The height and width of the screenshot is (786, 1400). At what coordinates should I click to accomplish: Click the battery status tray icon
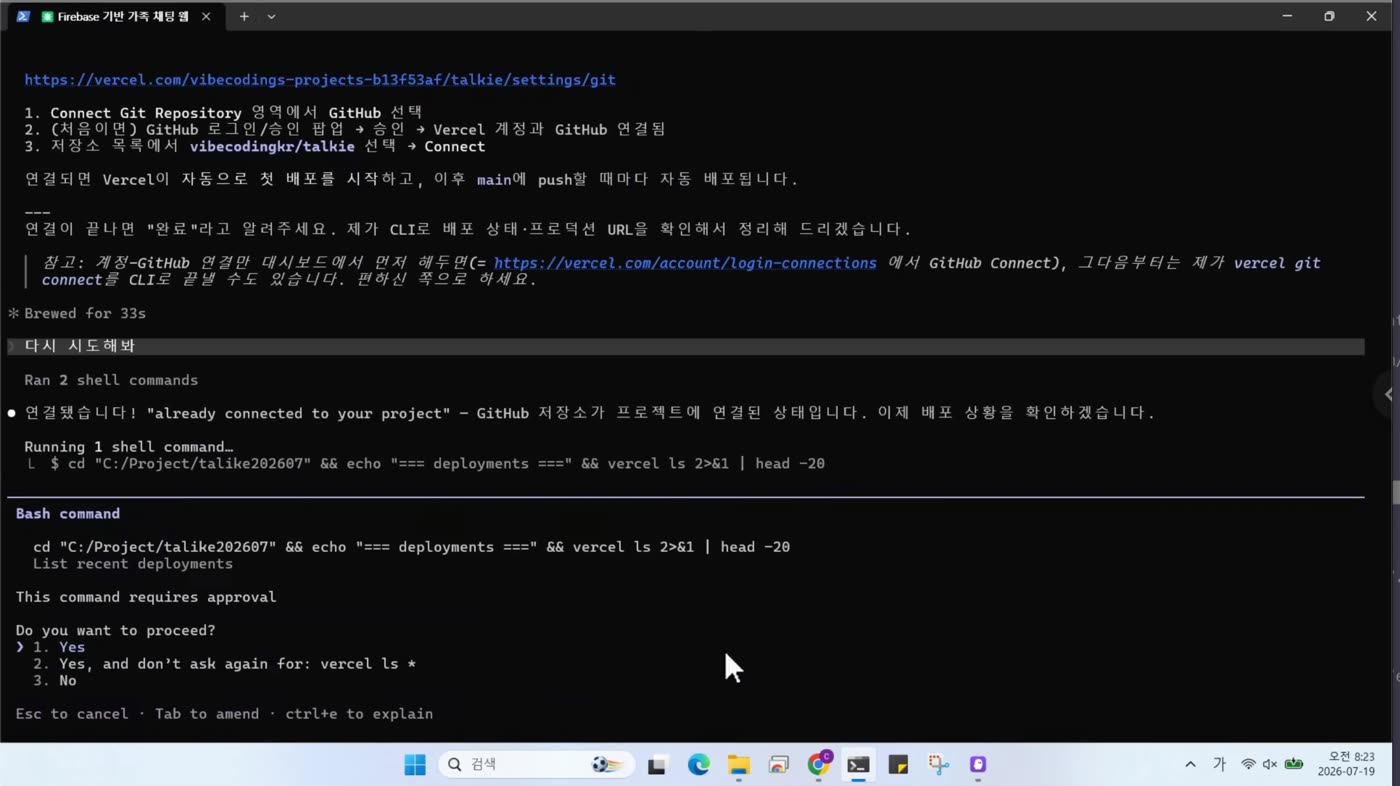click(1294, 765)
